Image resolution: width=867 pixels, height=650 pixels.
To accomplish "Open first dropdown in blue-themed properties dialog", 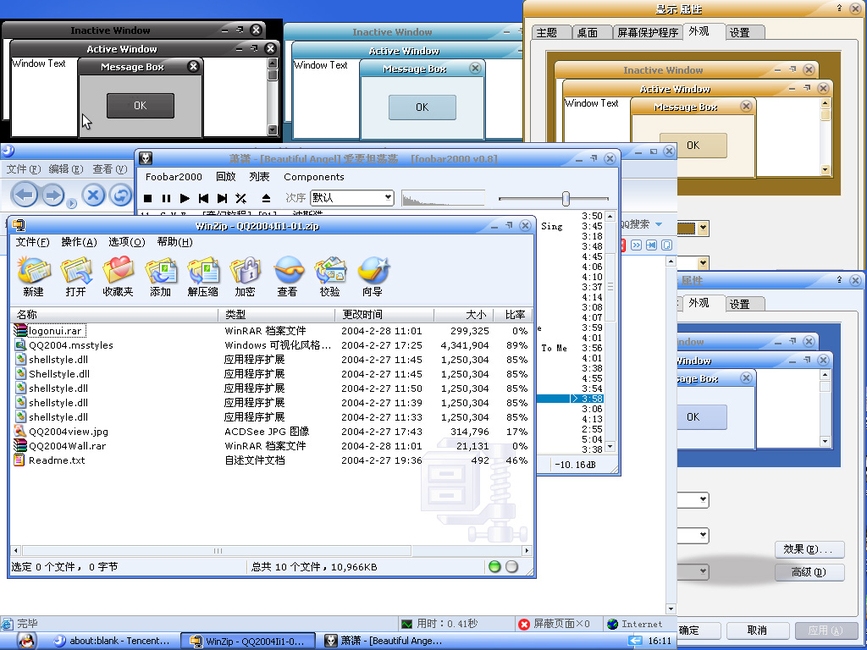I will tap(703, 500).
